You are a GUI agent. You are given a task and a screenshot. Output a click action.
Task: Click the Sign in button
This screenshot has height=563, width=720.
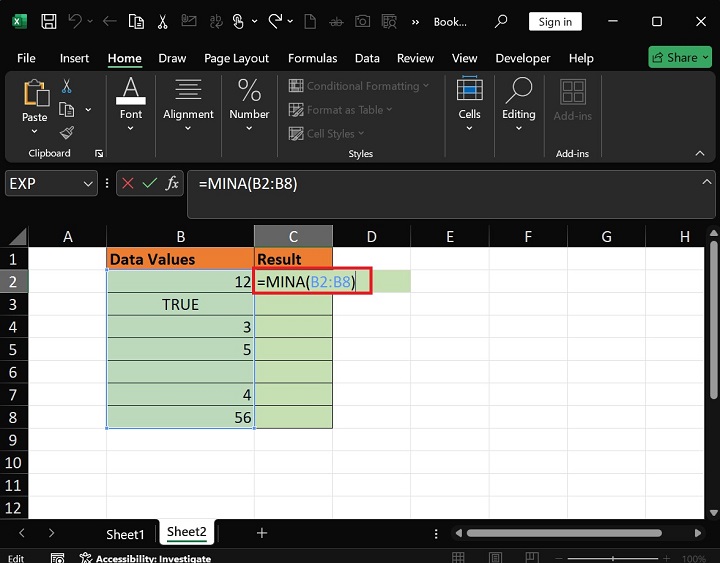coord(555,21)
